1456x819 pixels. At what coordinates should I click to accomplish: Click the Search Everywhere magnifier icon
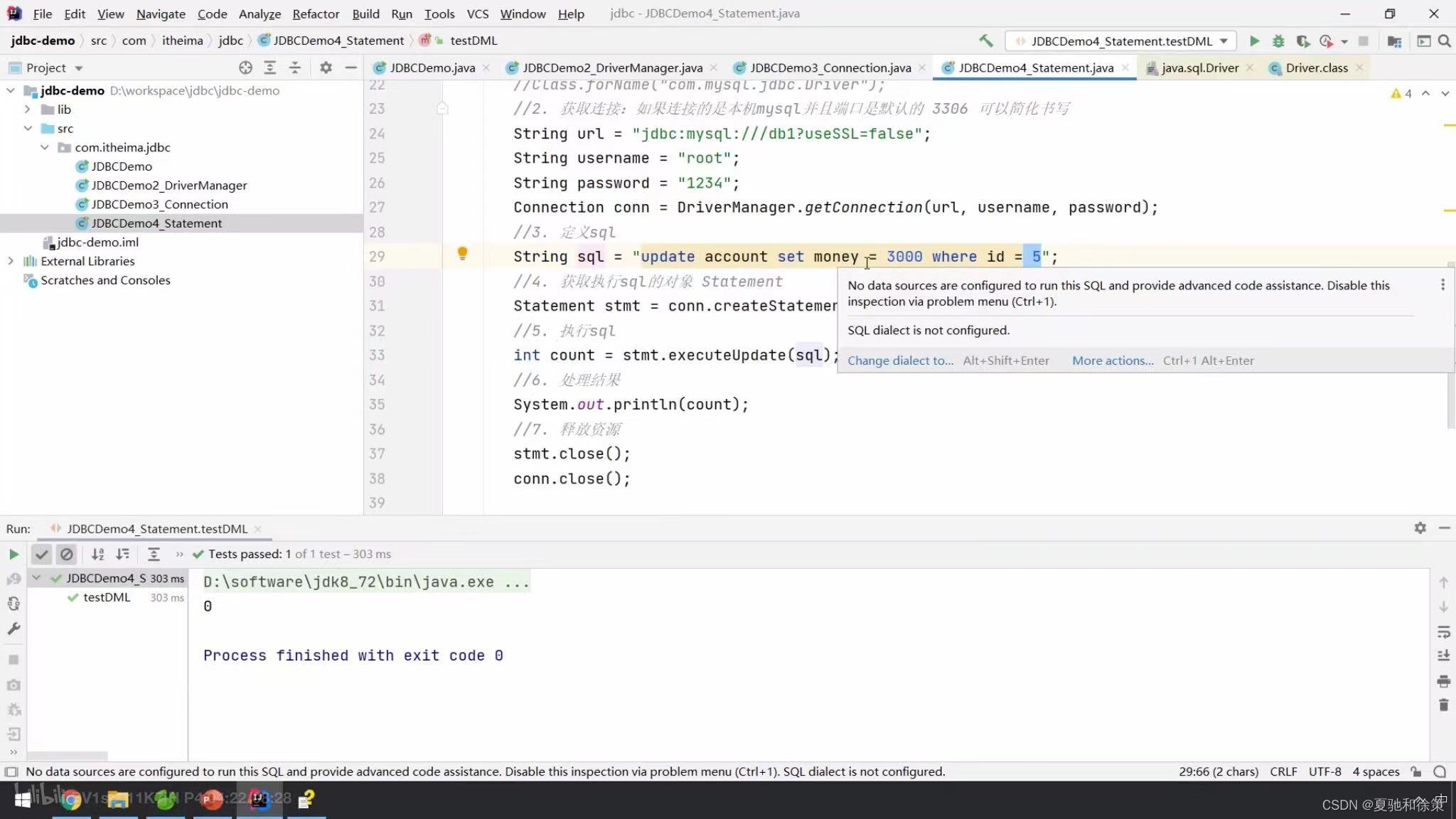pyautogui.click(x=1445, y=41)
